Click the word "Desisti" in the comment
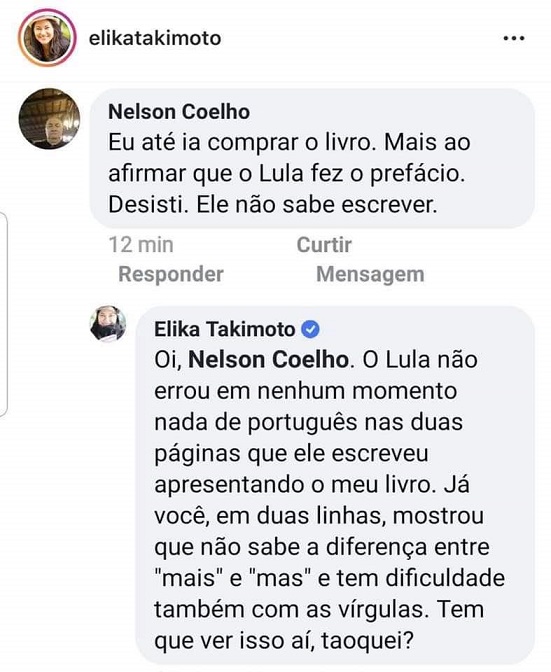This screenshot has height=672, width=551. click(148, 205)
